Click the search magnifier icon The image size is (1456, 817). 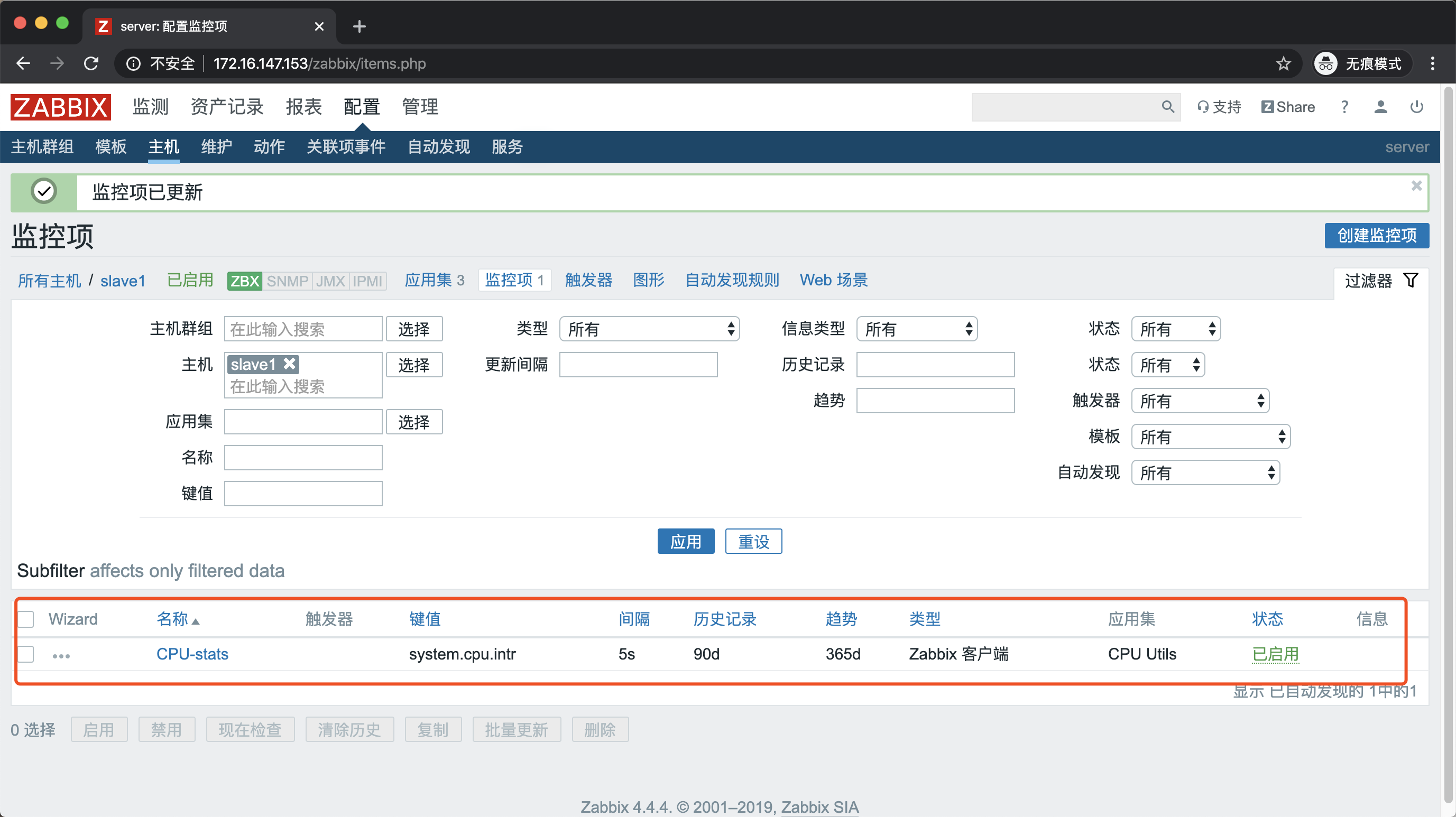pos(1167,107)
